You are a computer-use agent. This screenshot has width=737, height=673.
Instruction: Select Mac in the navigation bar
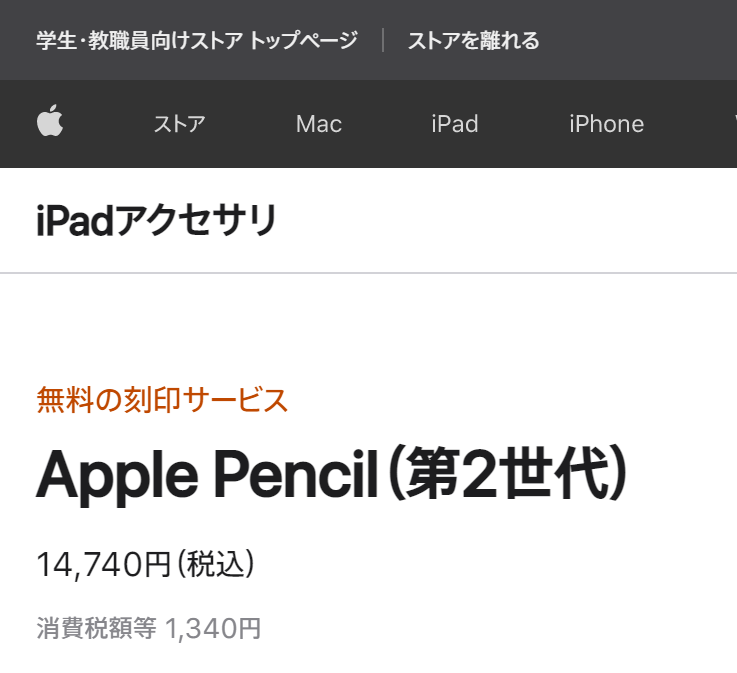319,124
